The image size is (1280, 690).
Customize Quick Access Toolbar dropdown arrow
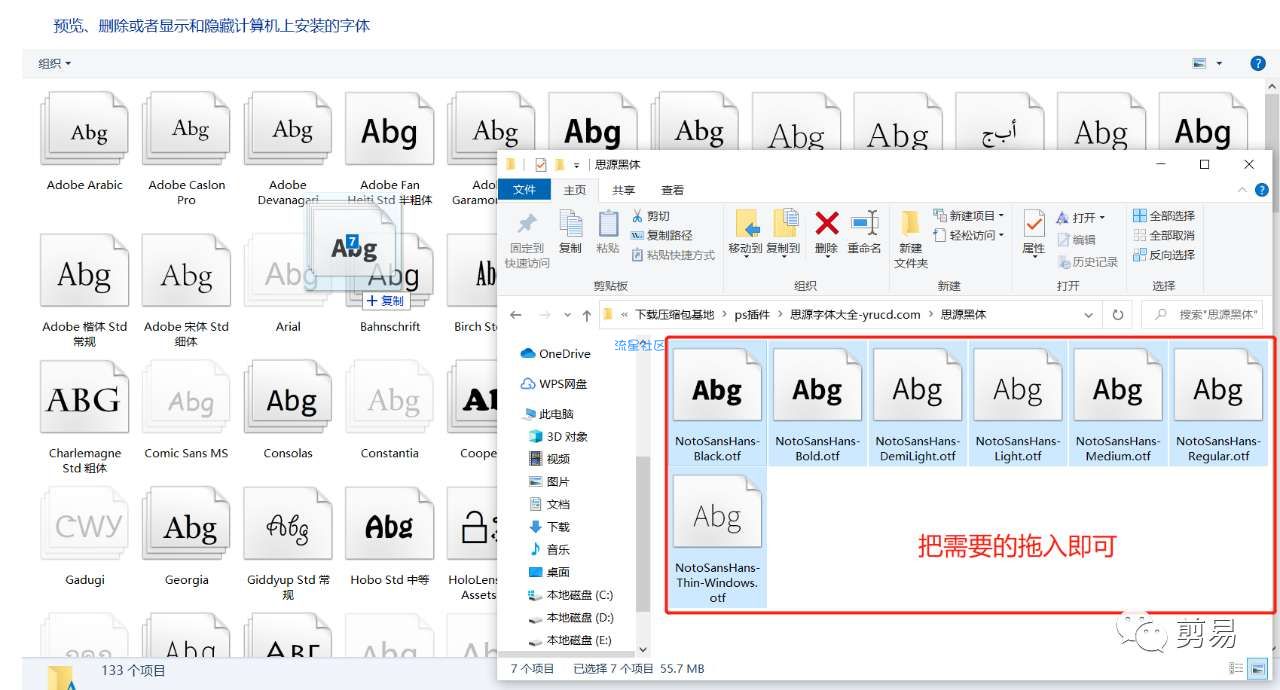point(577,165)
